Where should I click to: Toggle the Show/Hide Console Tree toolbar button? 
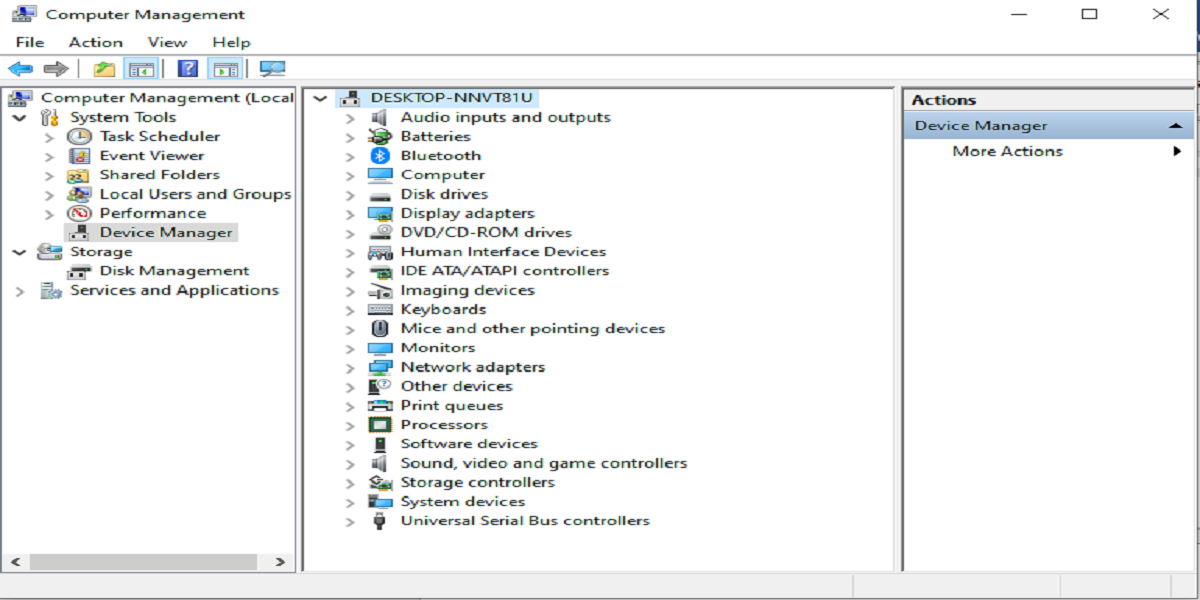point(143,69)
